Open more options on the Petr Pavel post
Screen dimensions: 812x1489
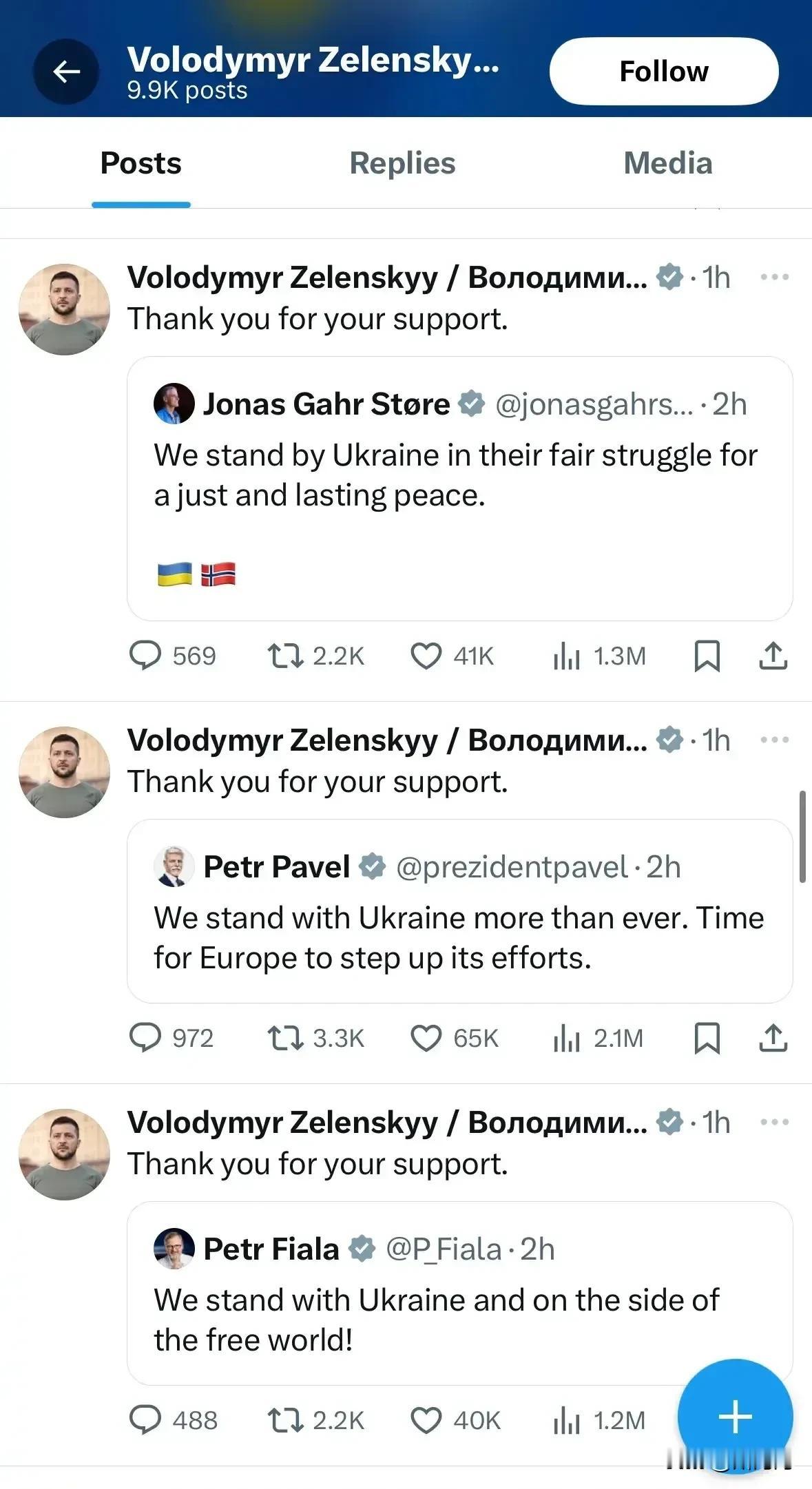[x=775, y=740]
